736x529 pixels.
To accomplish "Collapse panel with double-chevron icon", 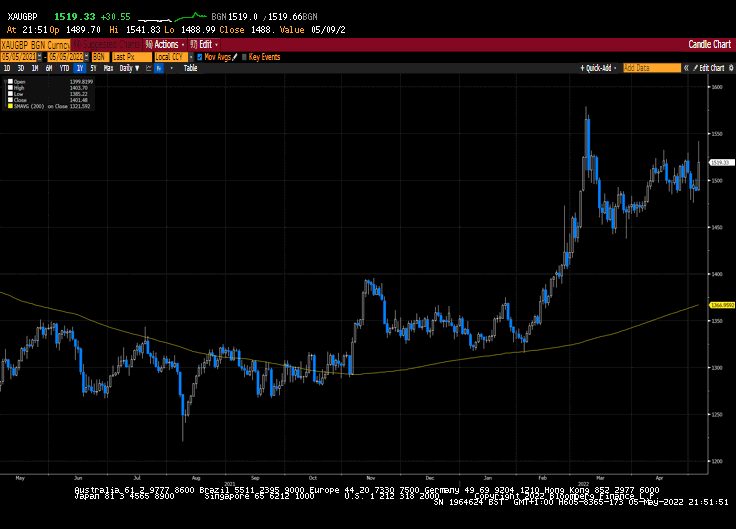I will [x=686, y=68].
